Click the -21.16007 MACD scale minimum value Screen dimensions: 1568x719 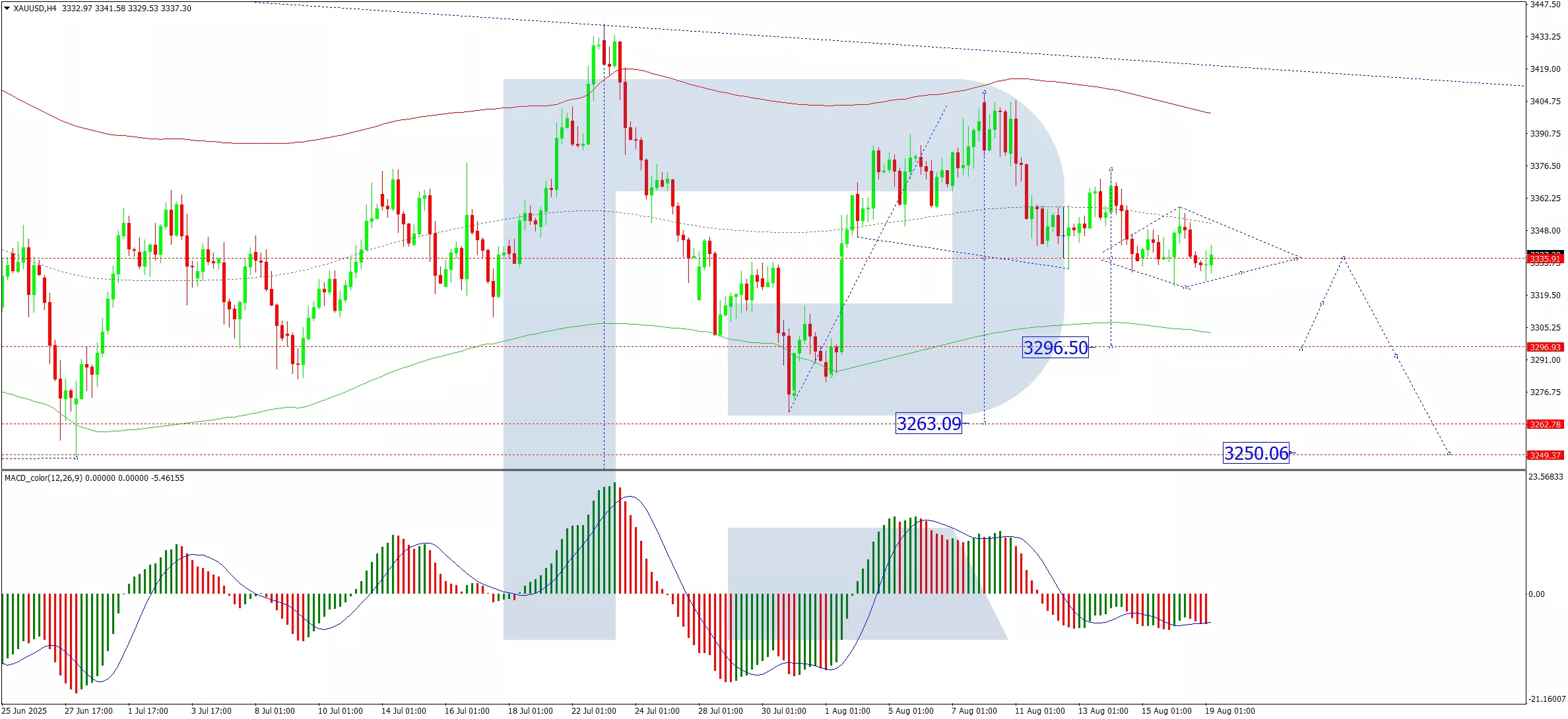[x=1546, y=699]
